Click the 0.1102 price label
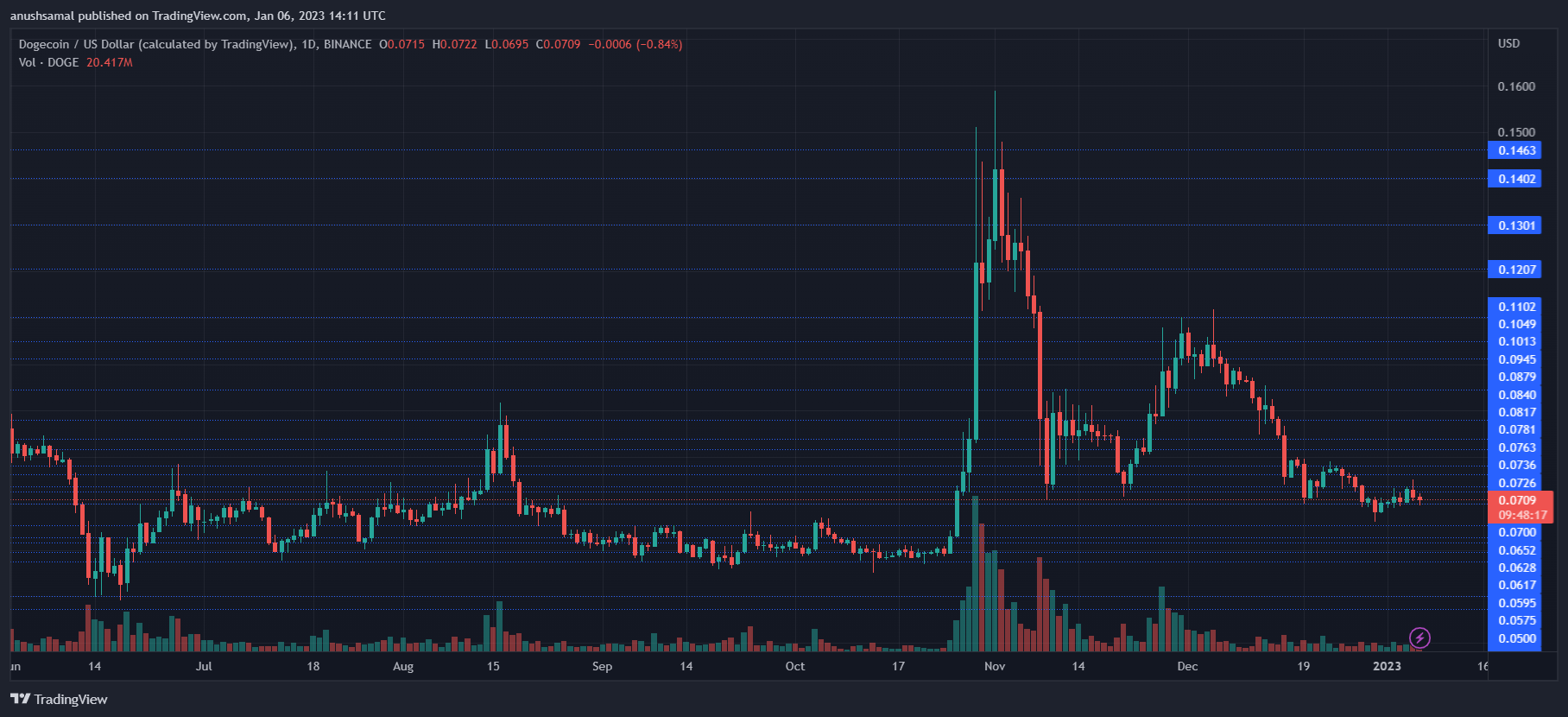This screenshot has width=1568, height=717. tap(1514, 307)
